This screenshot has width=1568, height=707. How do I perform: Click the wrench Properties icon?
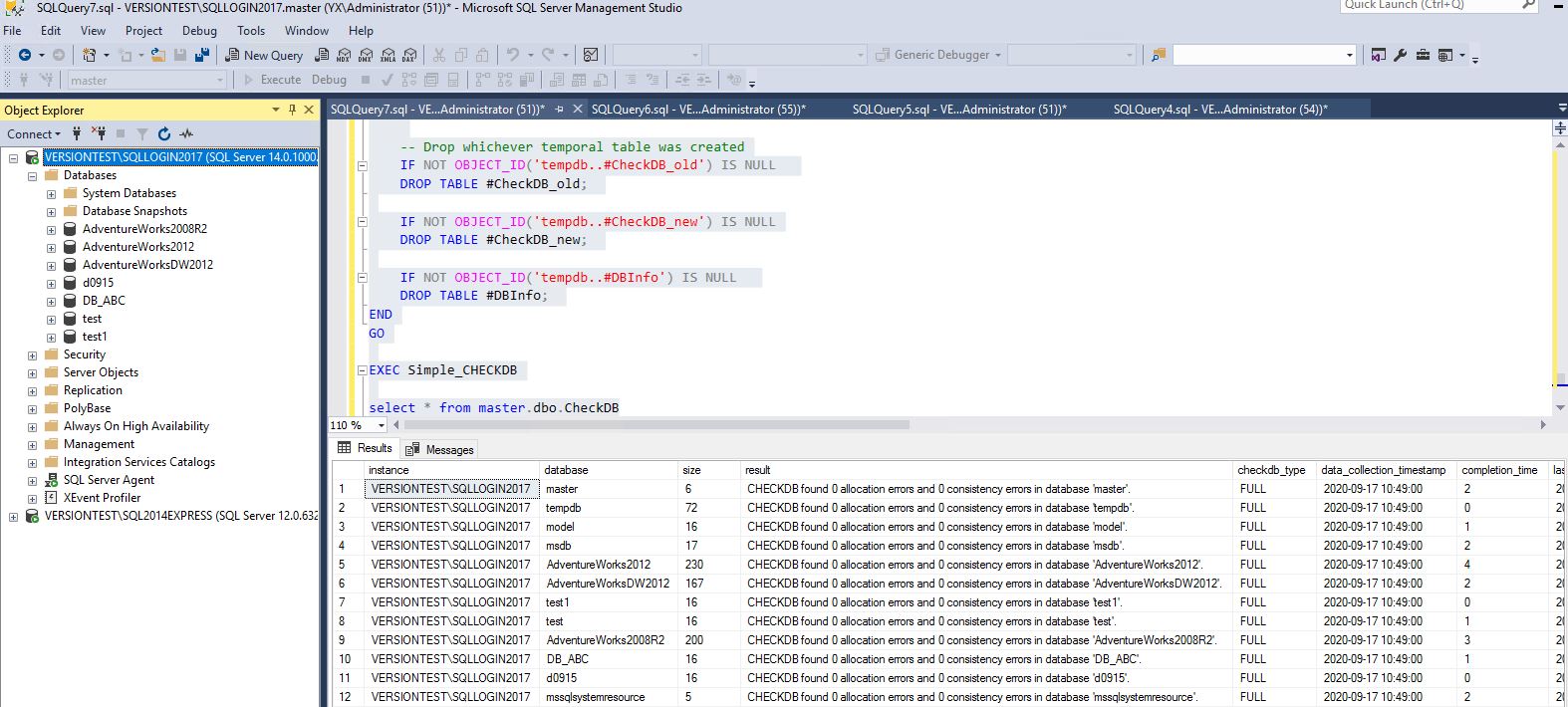point(1401,55)
